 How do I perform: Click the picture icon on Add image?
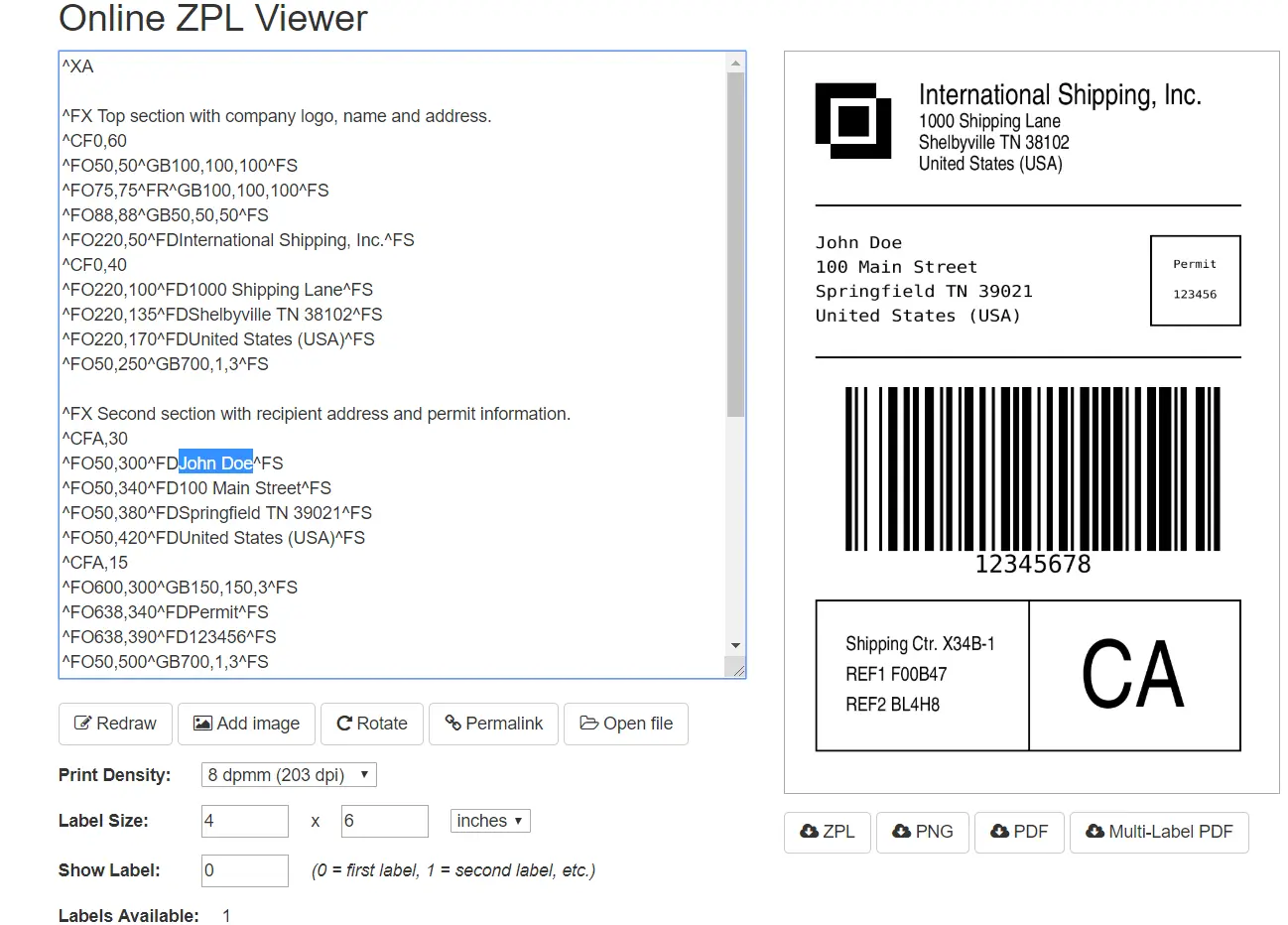(x=202, y=724)
